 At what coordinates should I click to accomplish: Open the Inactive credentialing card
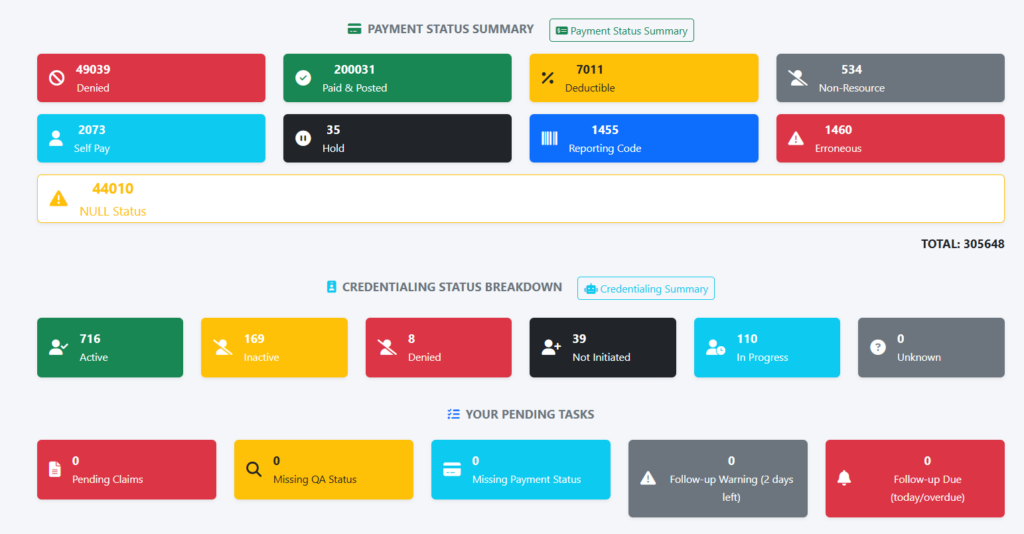[x=274, y=348]
